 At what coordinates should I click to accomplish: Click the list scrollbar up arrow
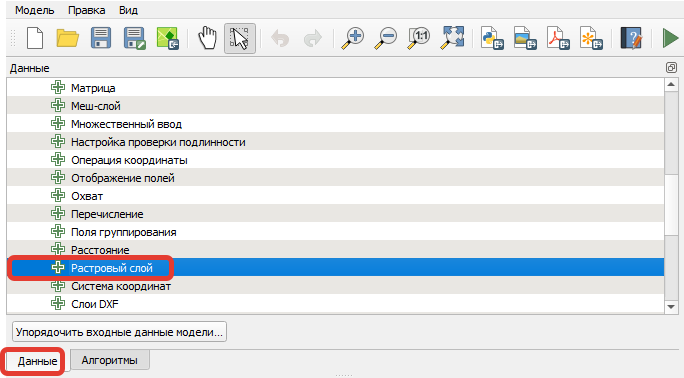[x=671, y=85]
